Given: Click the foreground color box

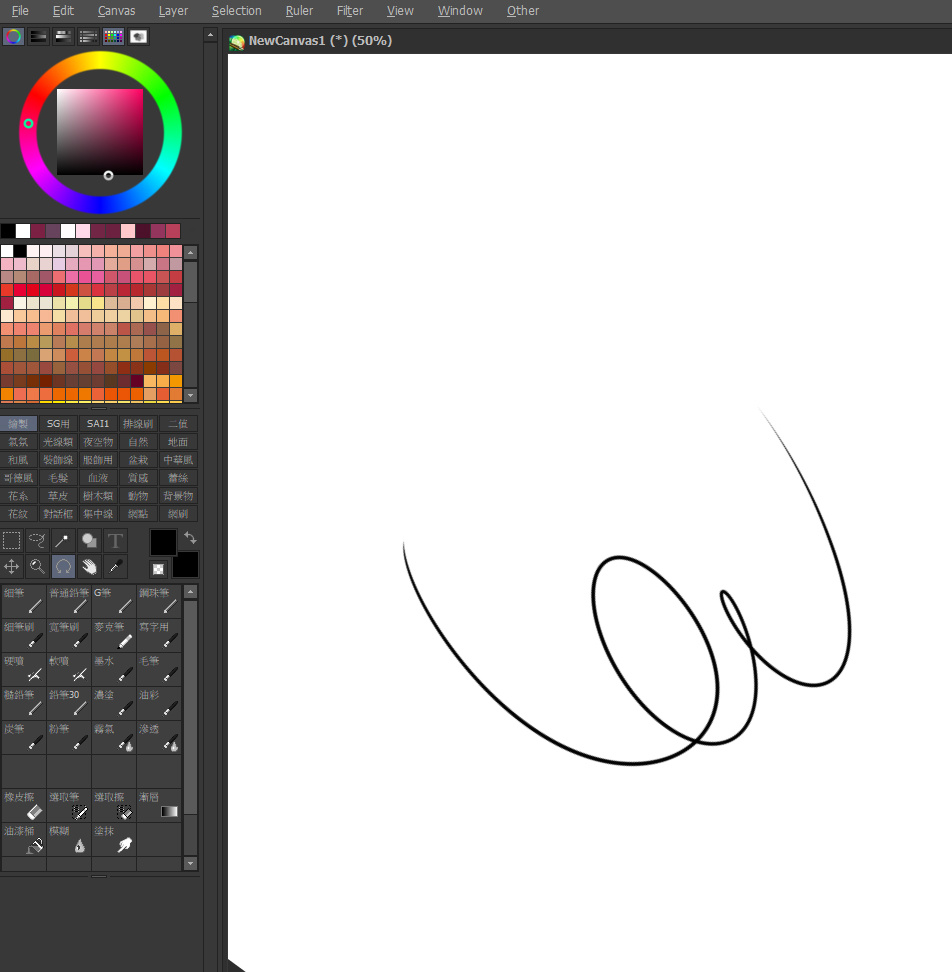Looking at the screenshot, I should click(163, 542).
